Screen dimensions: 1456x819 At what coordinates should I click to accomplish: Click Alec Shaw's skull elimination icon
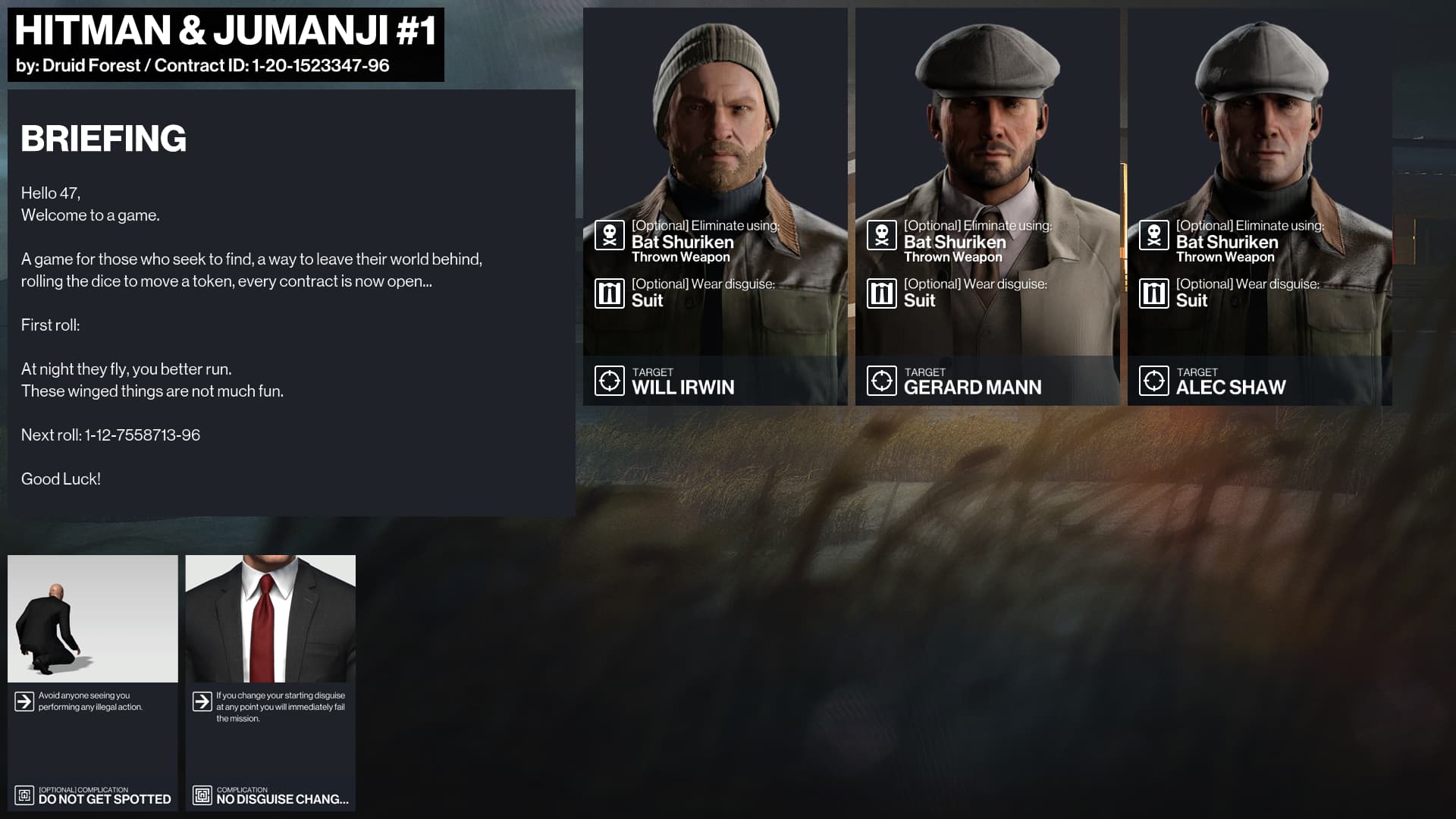[1153, 235]
